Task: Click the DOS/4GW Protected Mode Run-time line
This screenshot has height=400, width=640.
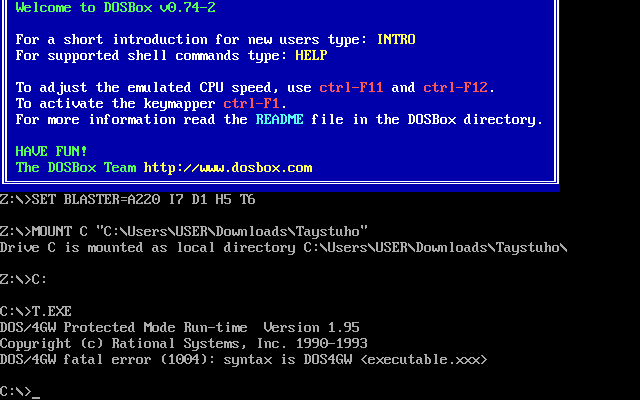Action: 180,327
